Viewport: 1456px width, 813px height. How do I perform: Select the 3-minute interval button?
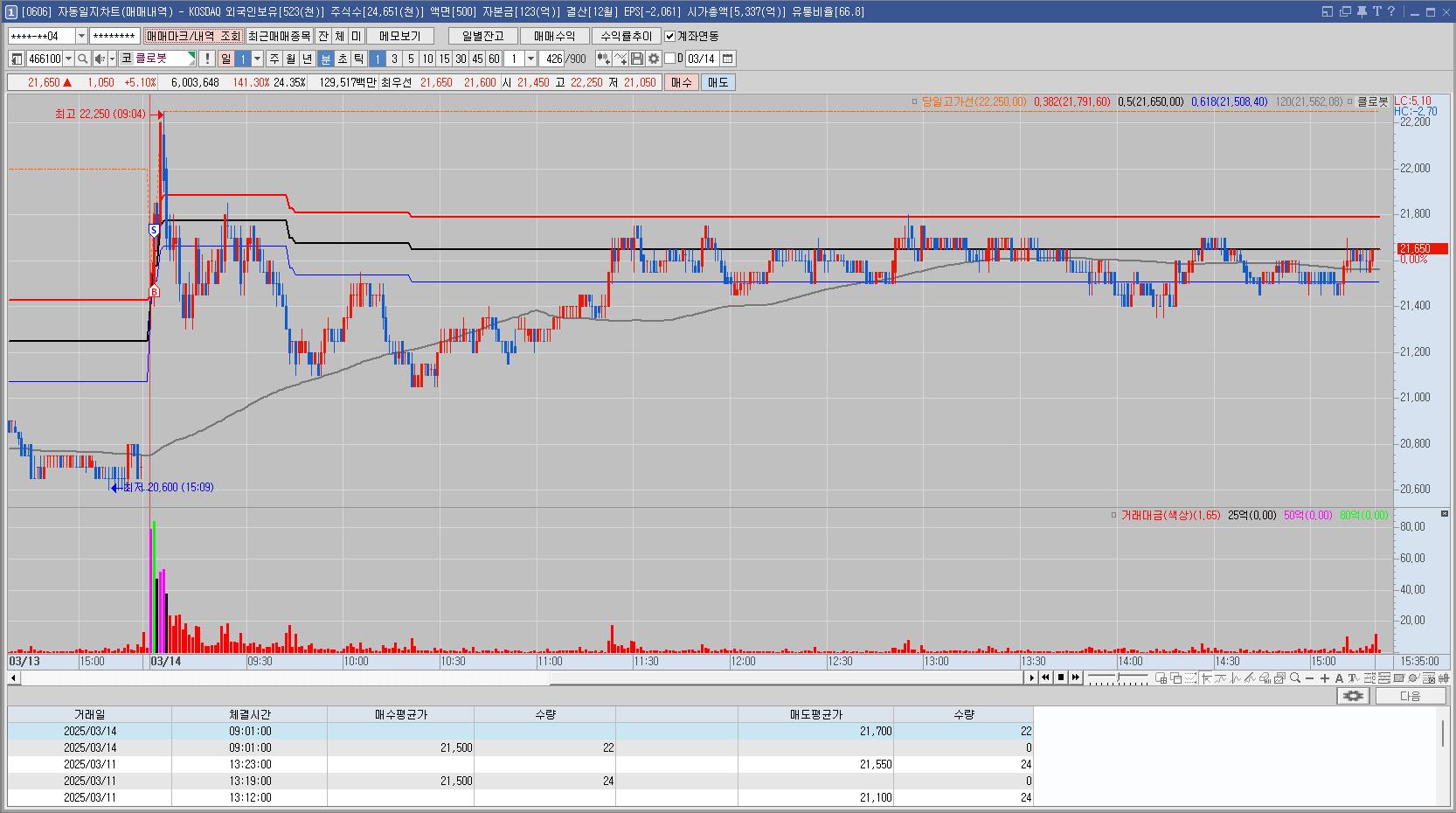click(x=394, y=59)
